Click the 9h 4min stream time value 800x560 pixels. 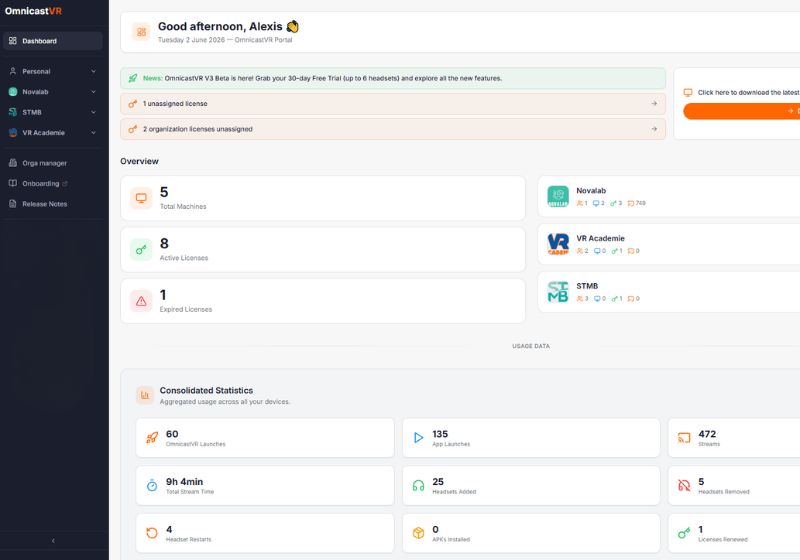tap(184, 481)
